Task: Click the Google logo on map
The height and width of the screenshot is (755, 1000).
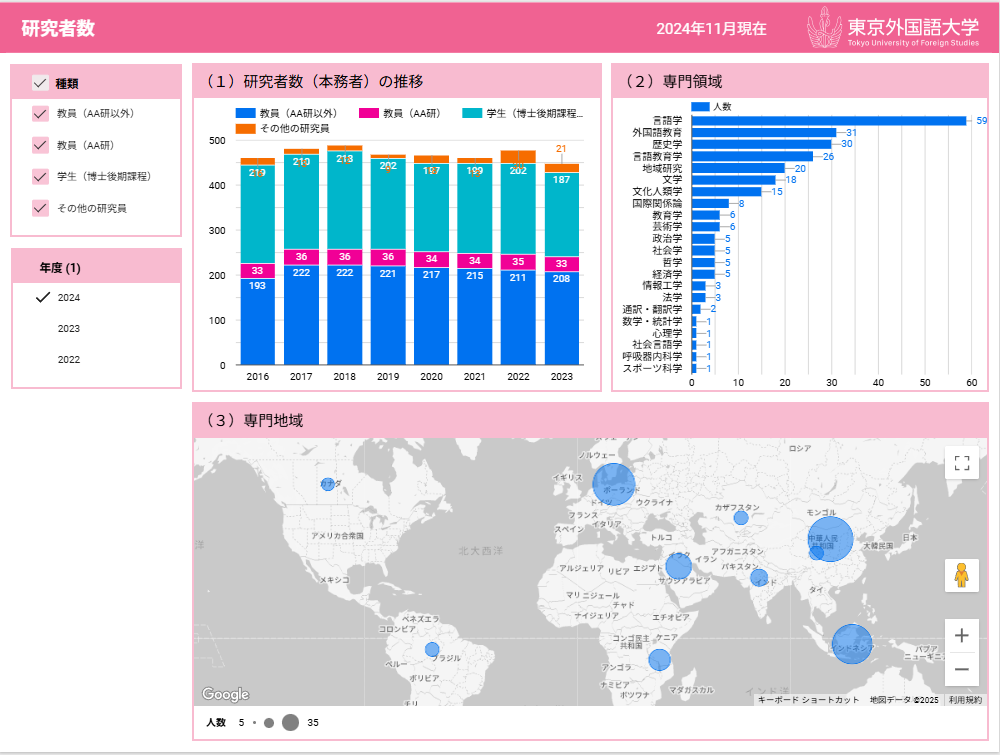Action: 225,694
